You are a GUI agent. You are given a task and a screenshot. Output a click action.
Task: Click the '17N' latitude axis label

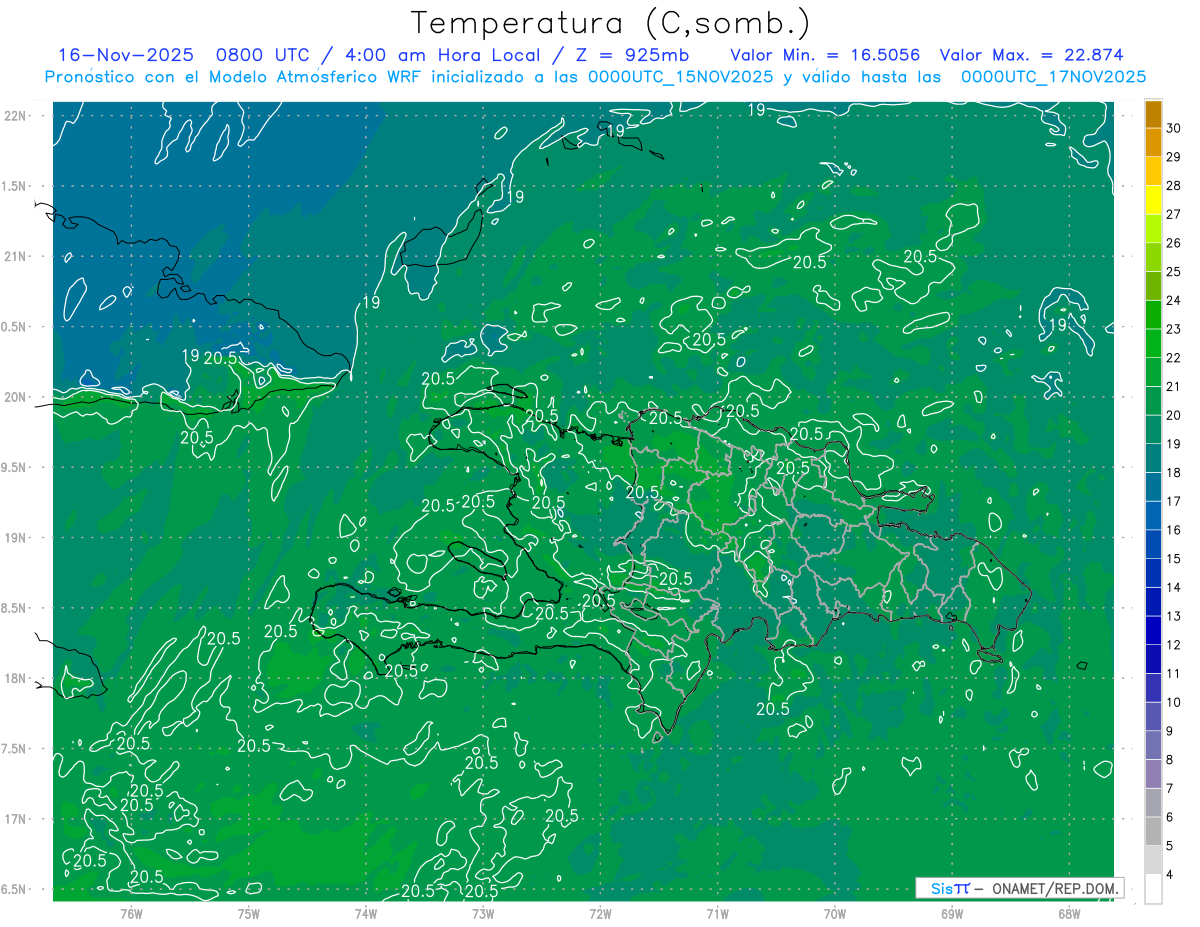(15, 819)
